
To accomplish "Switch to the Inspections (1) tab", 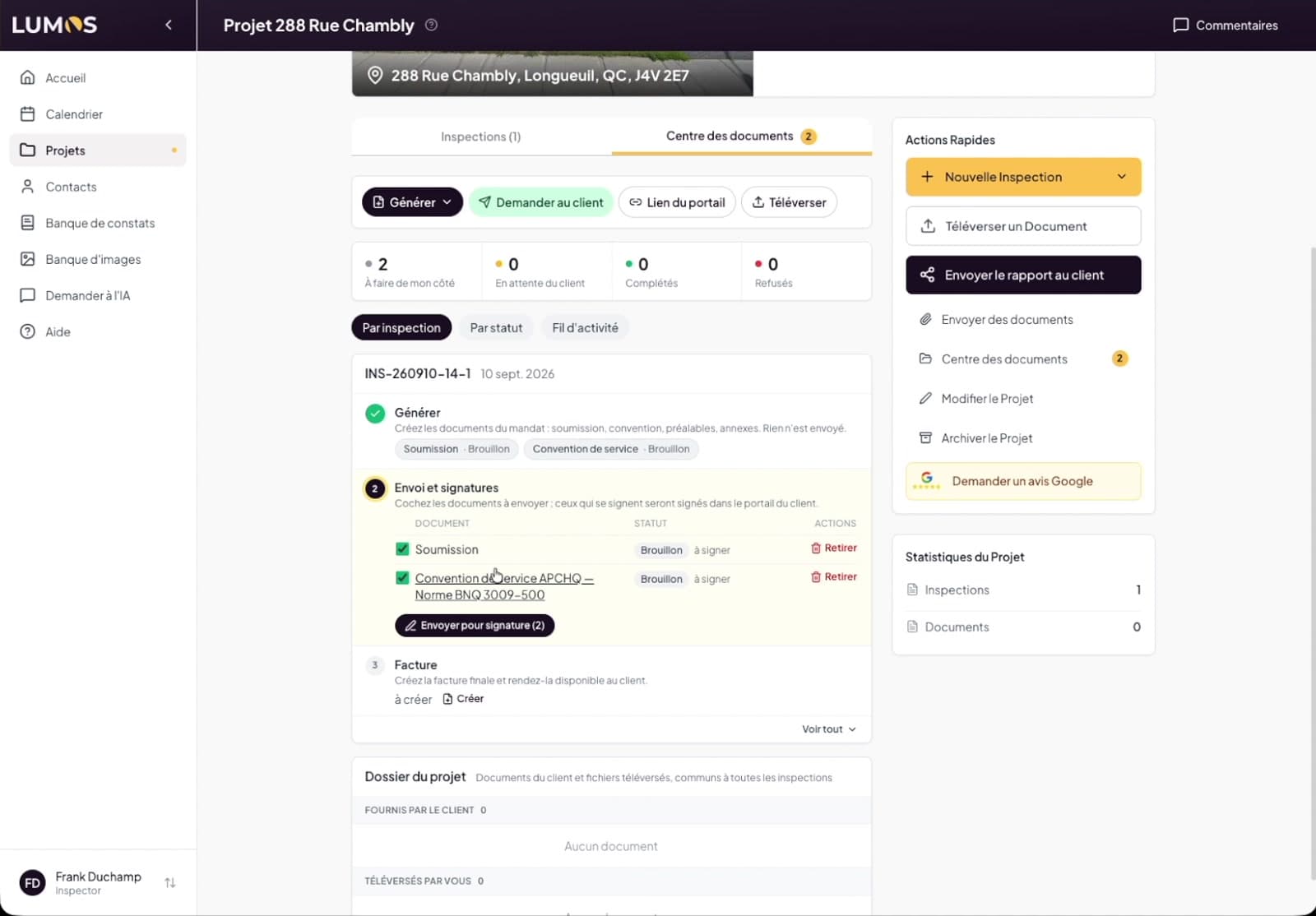I will click(481, 136).
